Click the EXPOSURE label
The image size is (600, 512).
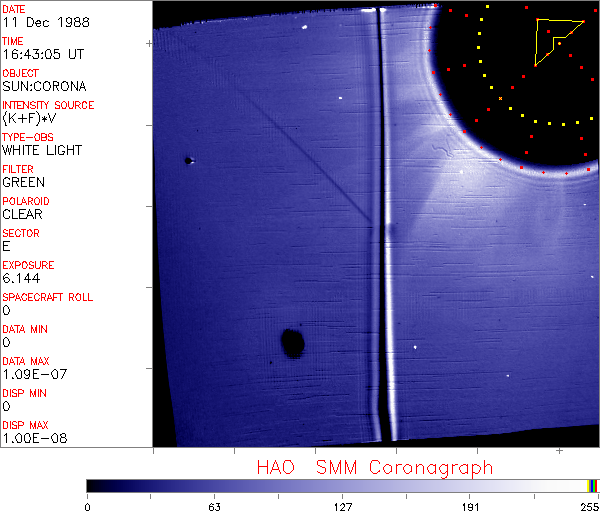[28, 265]
